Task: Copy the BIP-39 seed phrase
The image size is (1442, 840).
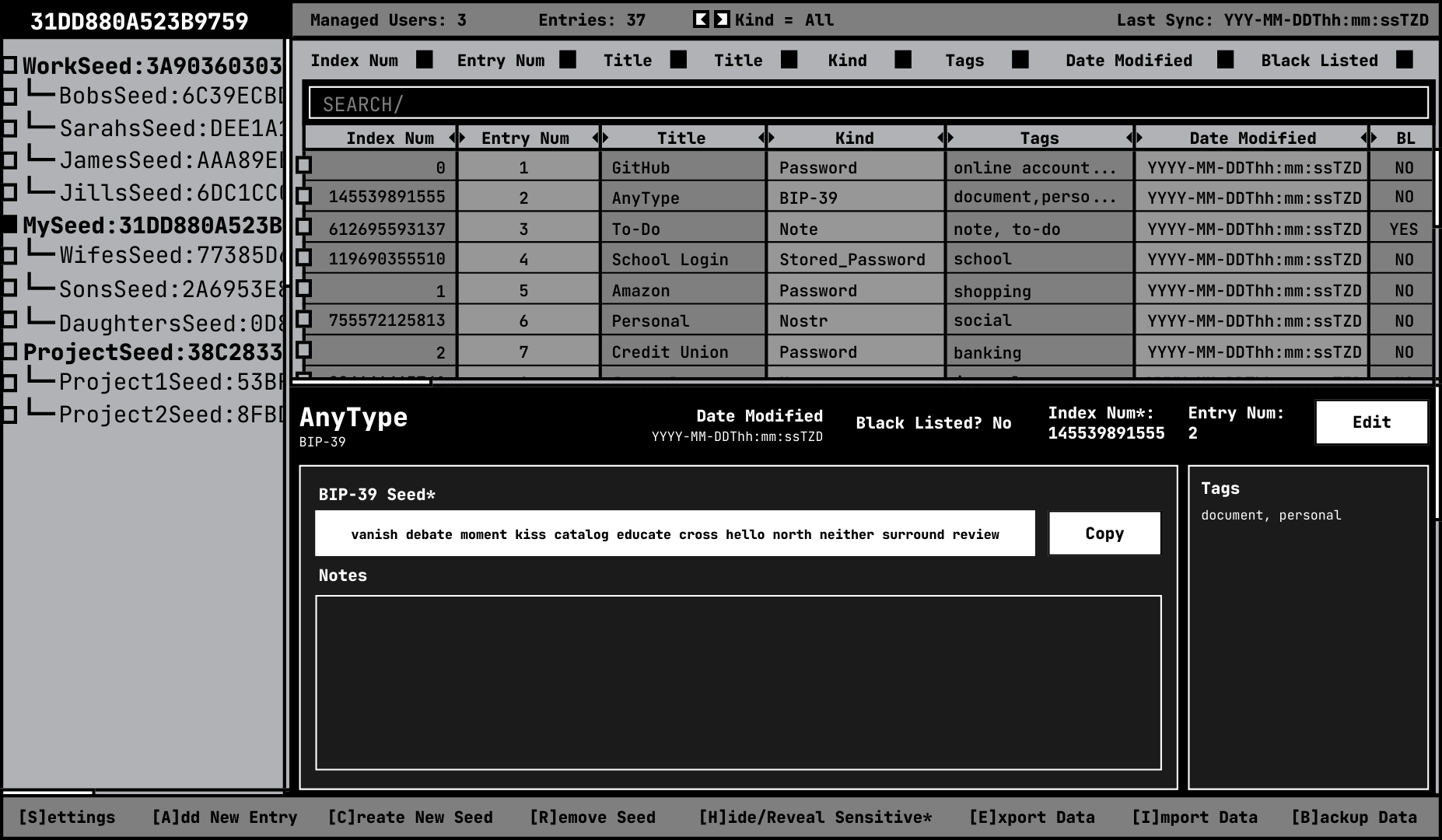Action: pyautogui.click(x=1104, y=534)
